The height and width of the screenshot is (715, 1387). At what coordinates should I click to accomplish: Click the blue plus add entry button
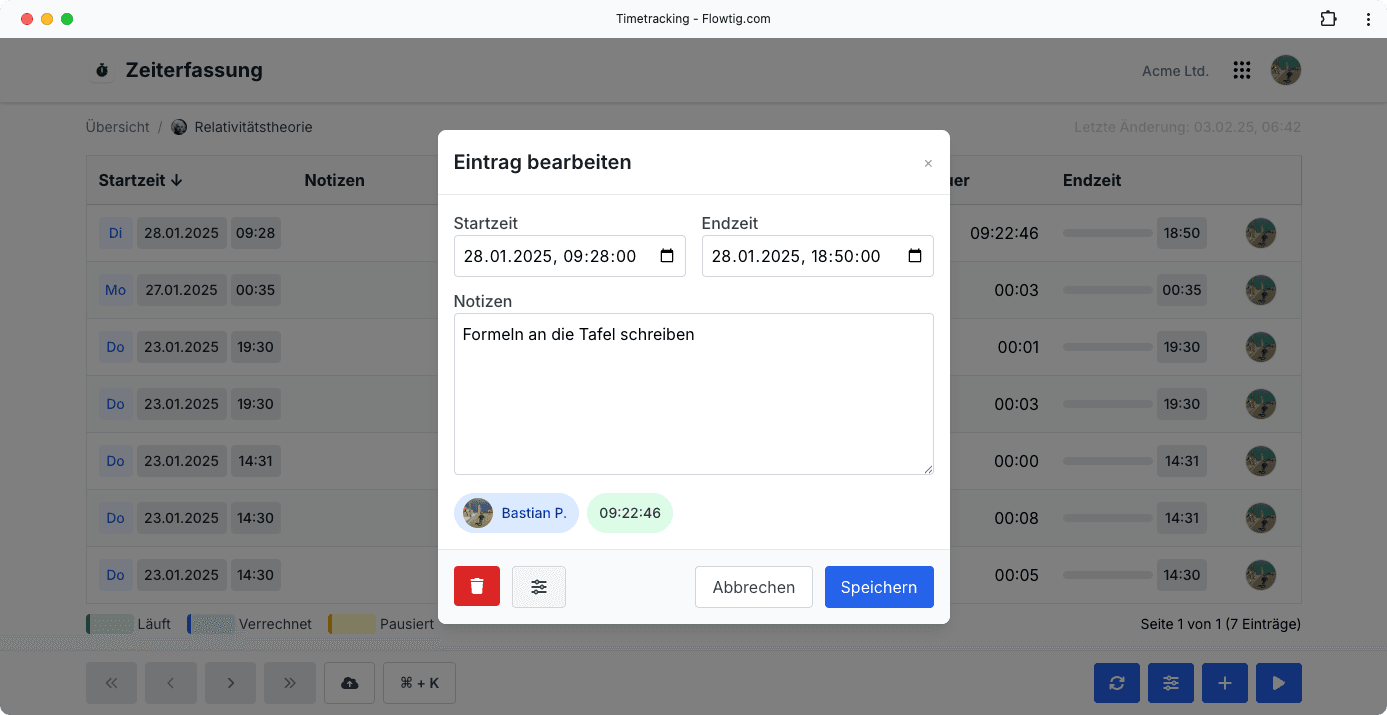pos(1225,683)
